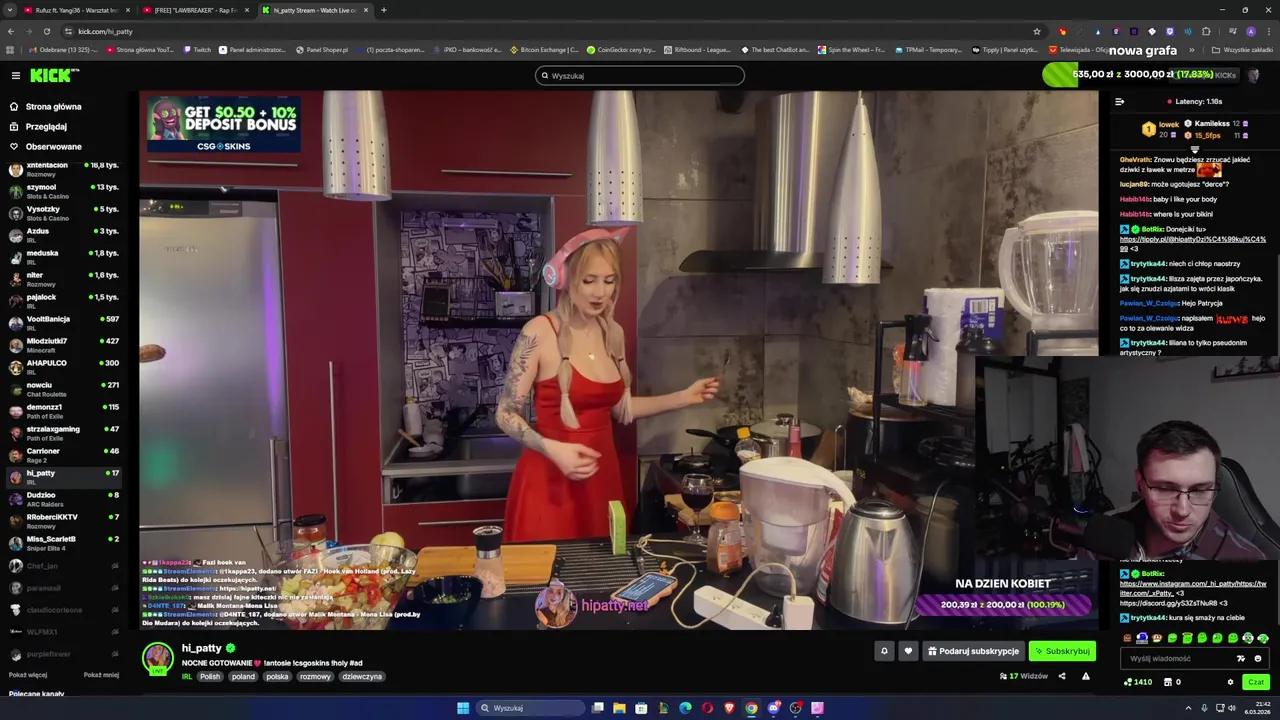Open Obserwowane in the sidebar

53,147
